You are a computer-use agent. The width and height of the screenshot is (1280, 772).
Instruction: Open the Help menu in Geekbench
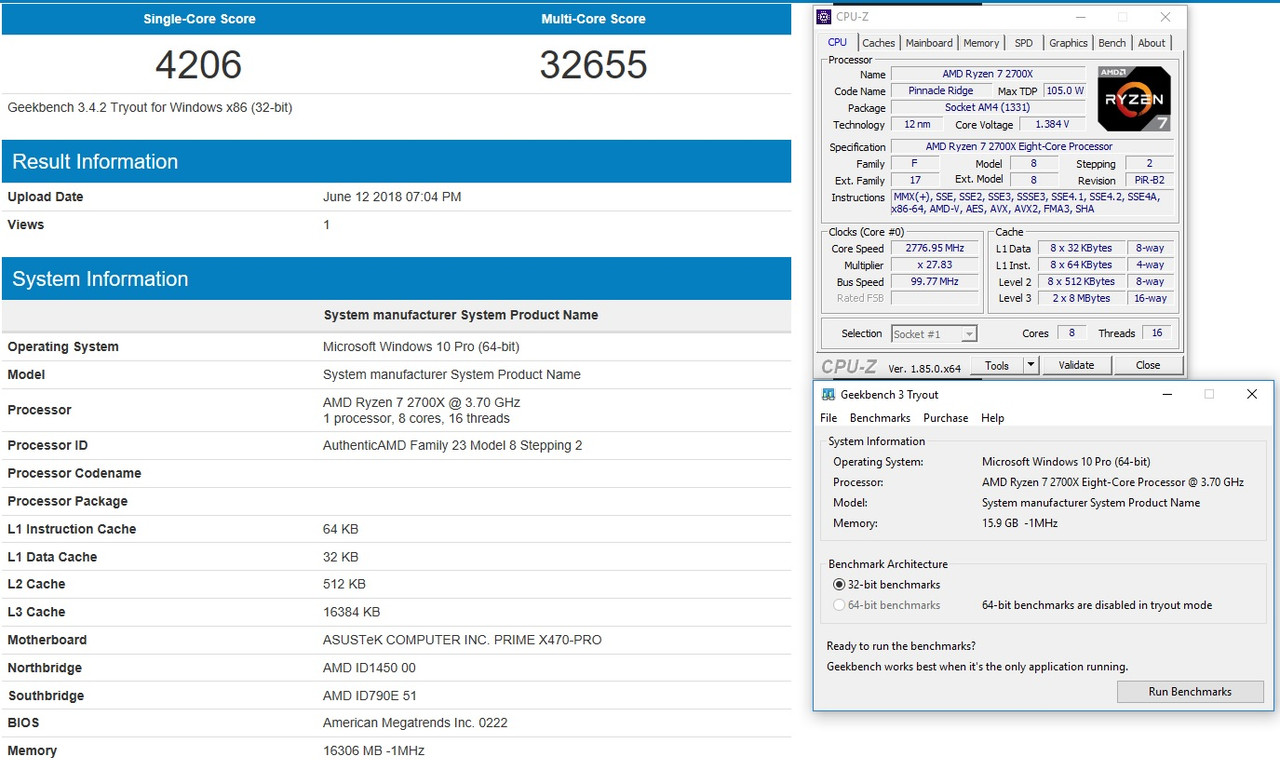coord(992,418)
